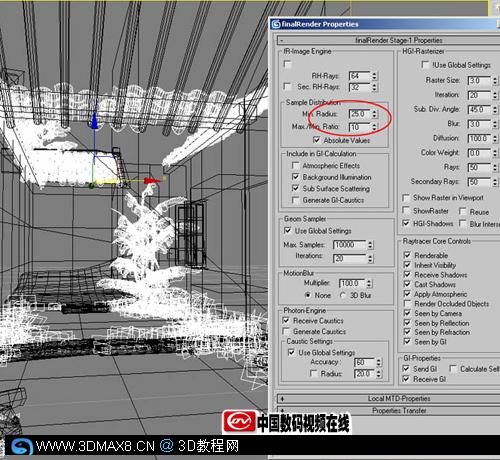Adjust the MotionBlur Multiplier spinner
The width and height of the screenshot is (500, 460).
369,283
